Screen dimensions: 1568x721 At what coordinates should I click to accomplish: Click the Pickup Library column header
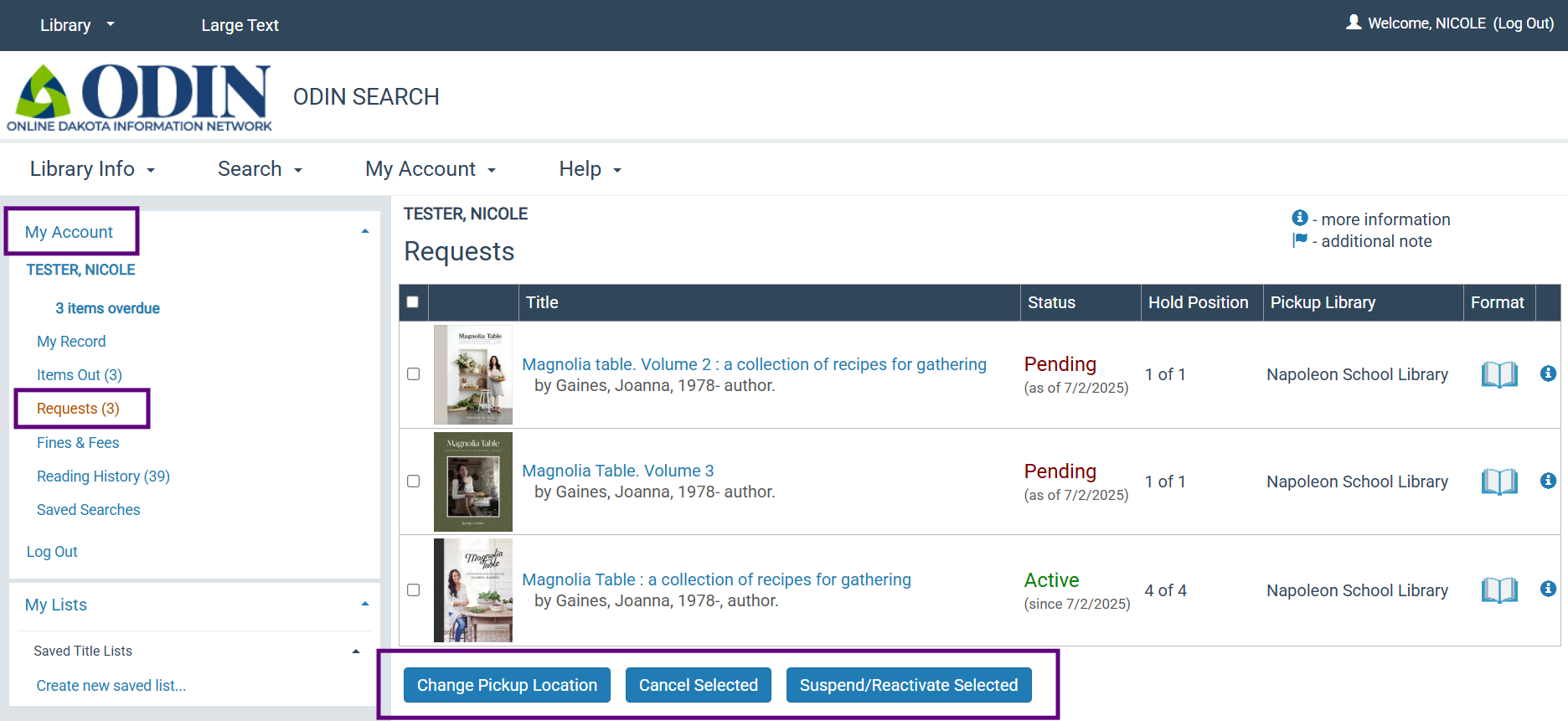tap(1364, 302)
